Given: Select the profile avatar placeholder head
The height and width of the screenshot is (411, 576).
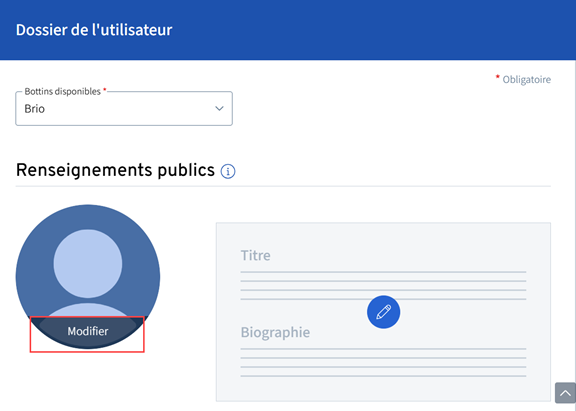Looking at the screenshot, I should [x=88, y=263].
